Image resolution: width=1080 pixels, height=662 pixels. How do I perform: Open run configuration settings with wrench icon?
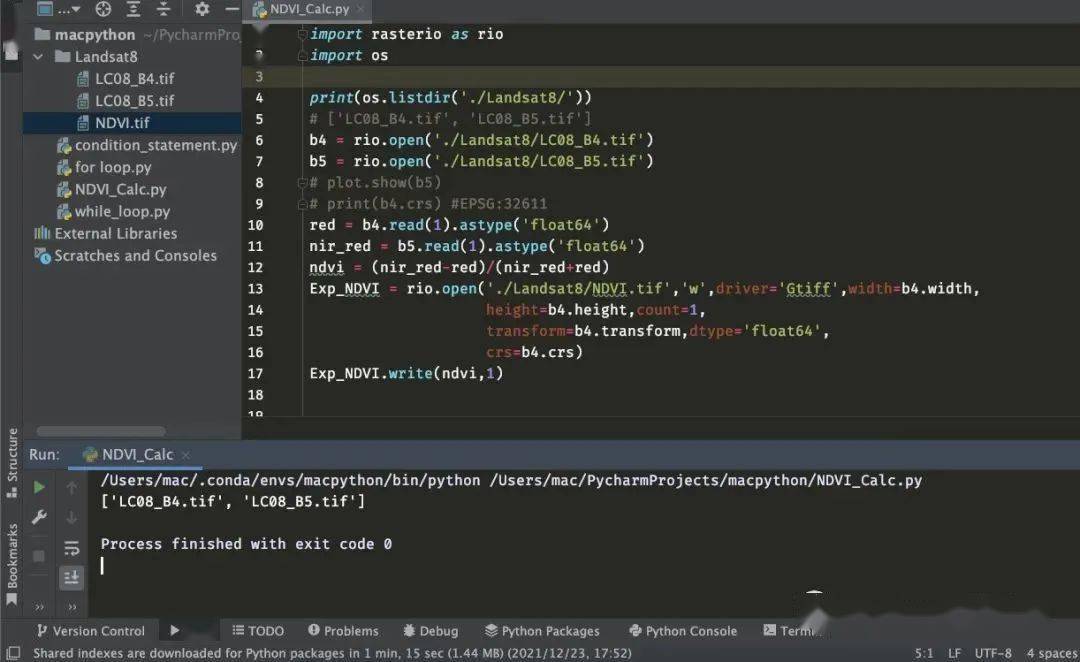click(38, 518)
